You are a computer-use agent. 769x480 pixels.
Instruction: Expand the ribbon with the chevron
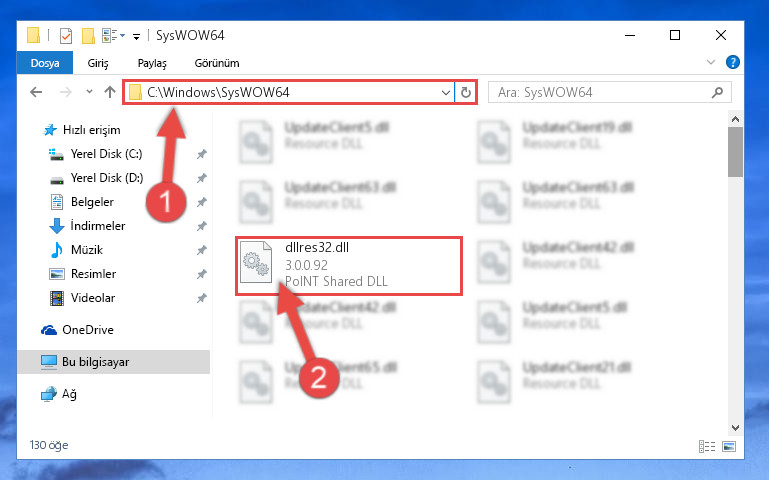coord(711,62)
